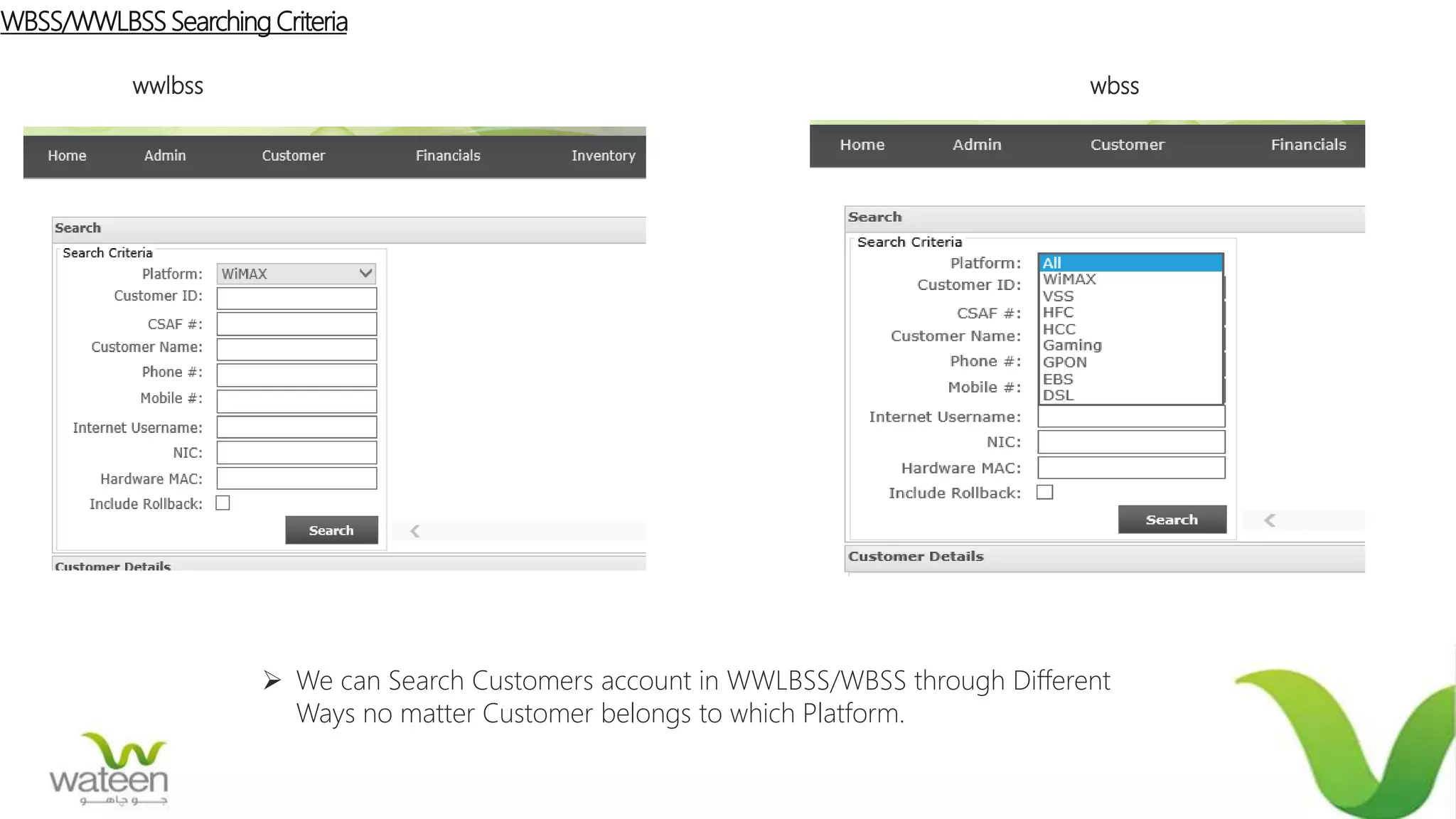Click Mobile # field in wwlbss search
Image resolution: width=1456 pixels, height=819 pixels.
point(296,401)
